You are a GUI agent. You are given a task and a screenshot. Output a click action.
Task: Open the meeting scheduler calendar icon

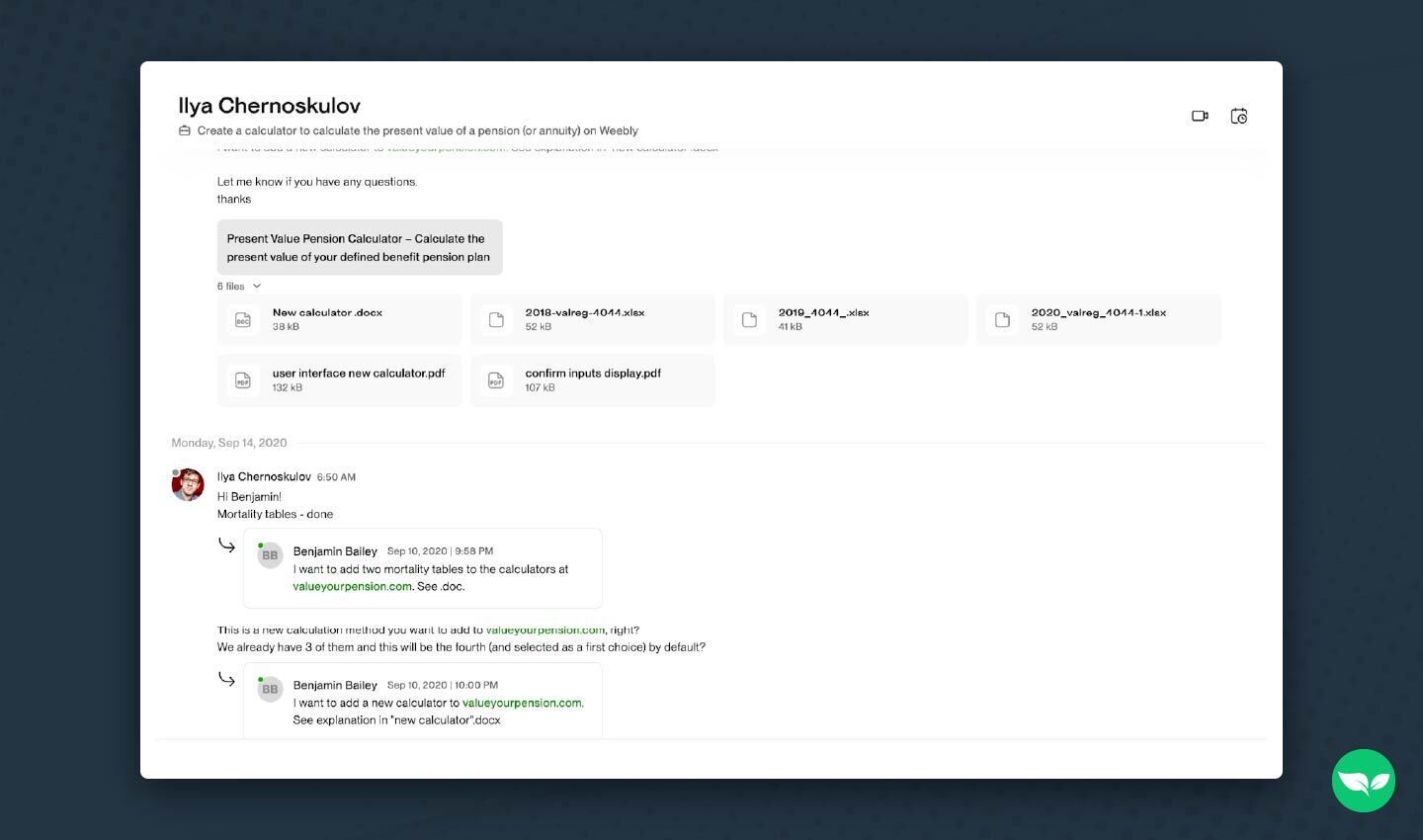(1239, 116)
